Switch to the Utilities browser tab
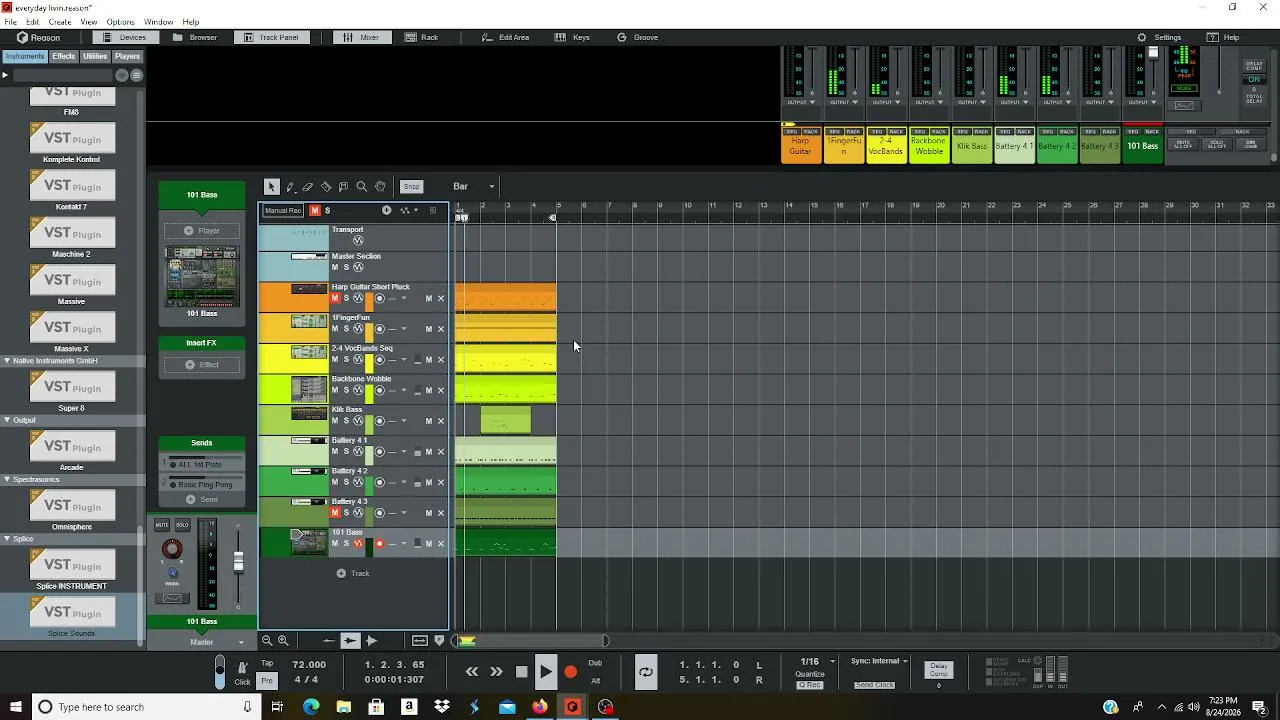This screenshot has height=720, width=1280. pos(95,57)
